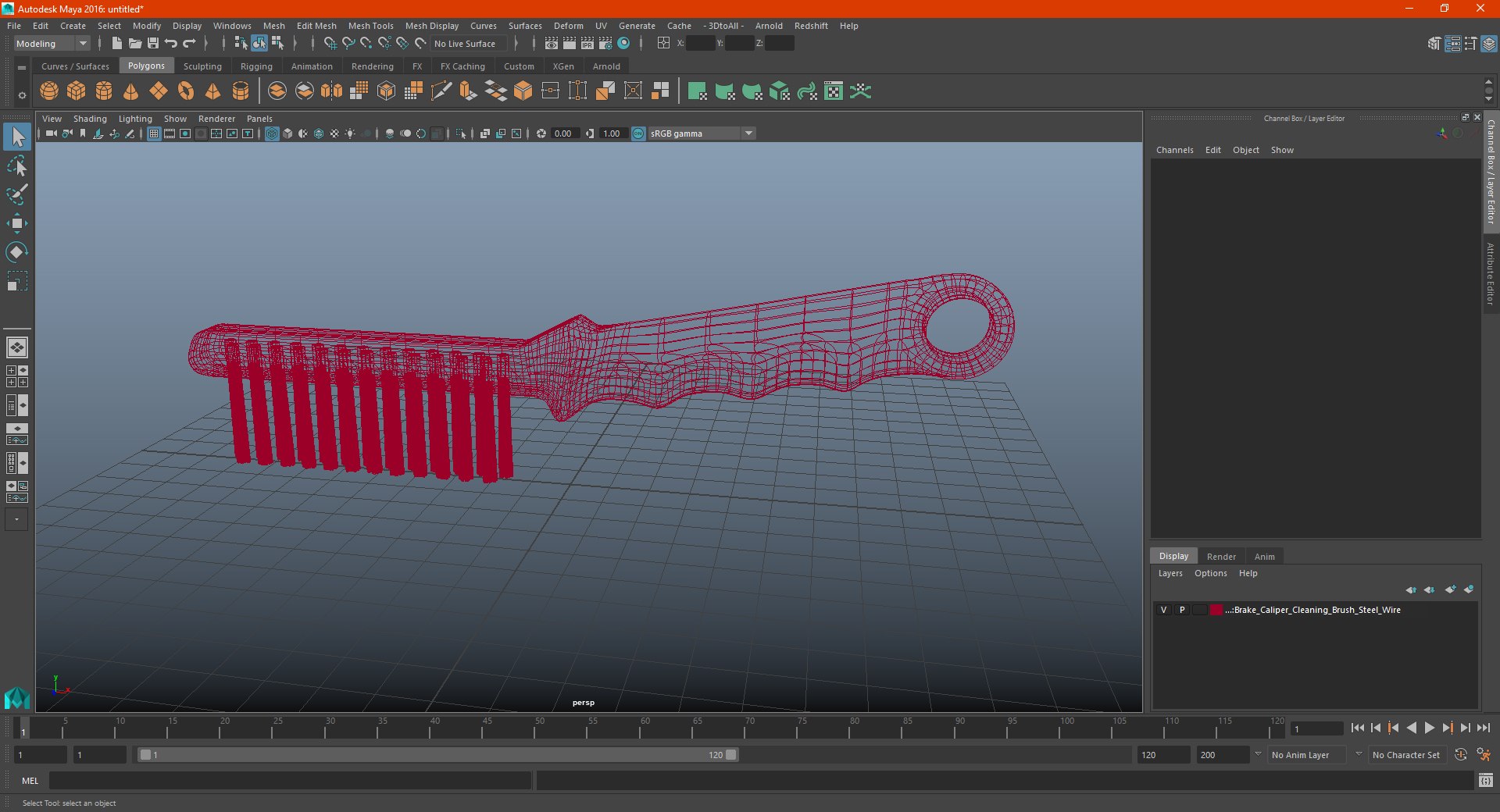The image size is (1500, 812).
Task: Open Render Settings icon
Action: tap(605, 44)
